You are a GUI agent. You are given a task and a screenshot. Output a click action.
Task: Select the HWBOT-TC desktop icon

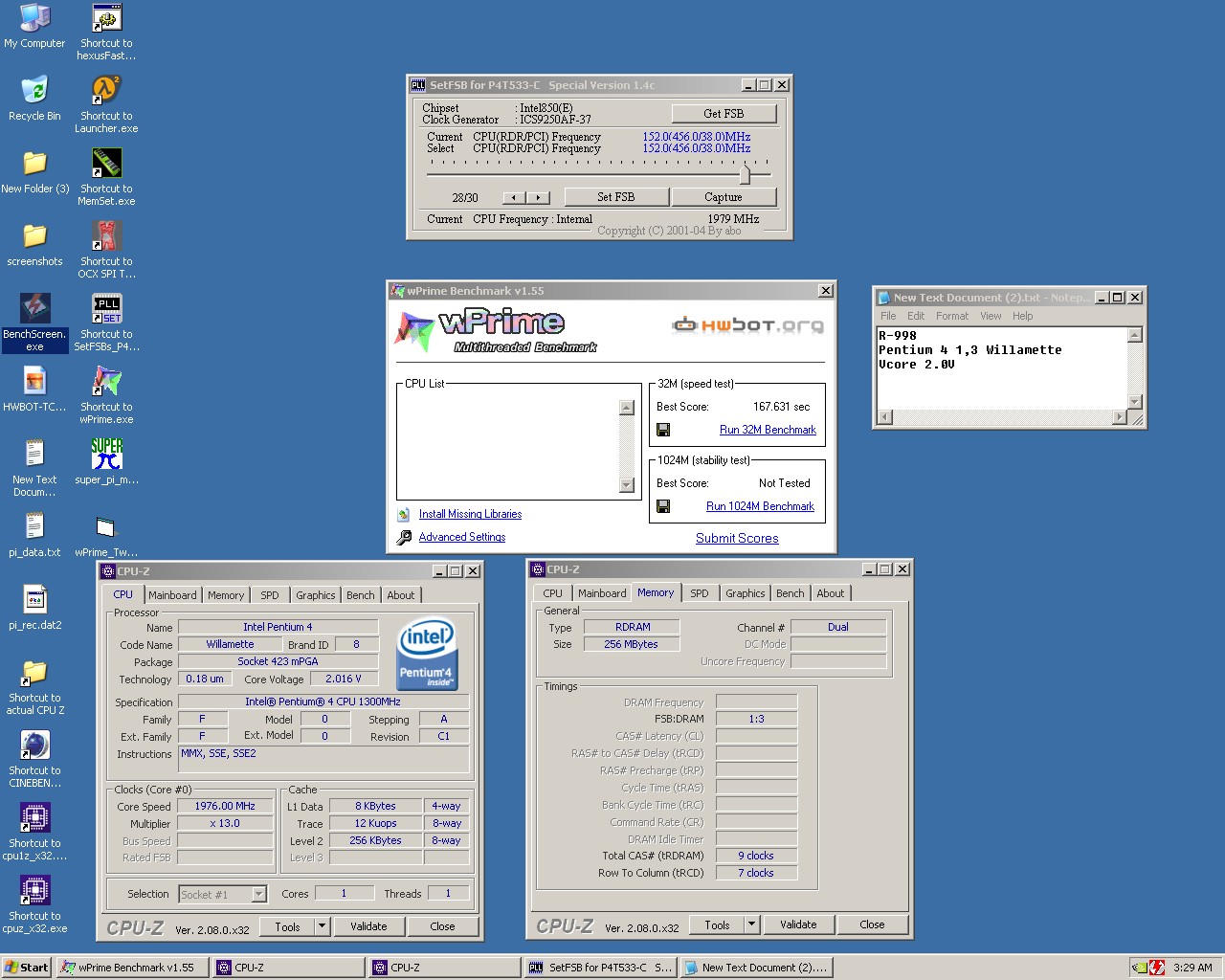click(x=34, y=390)
